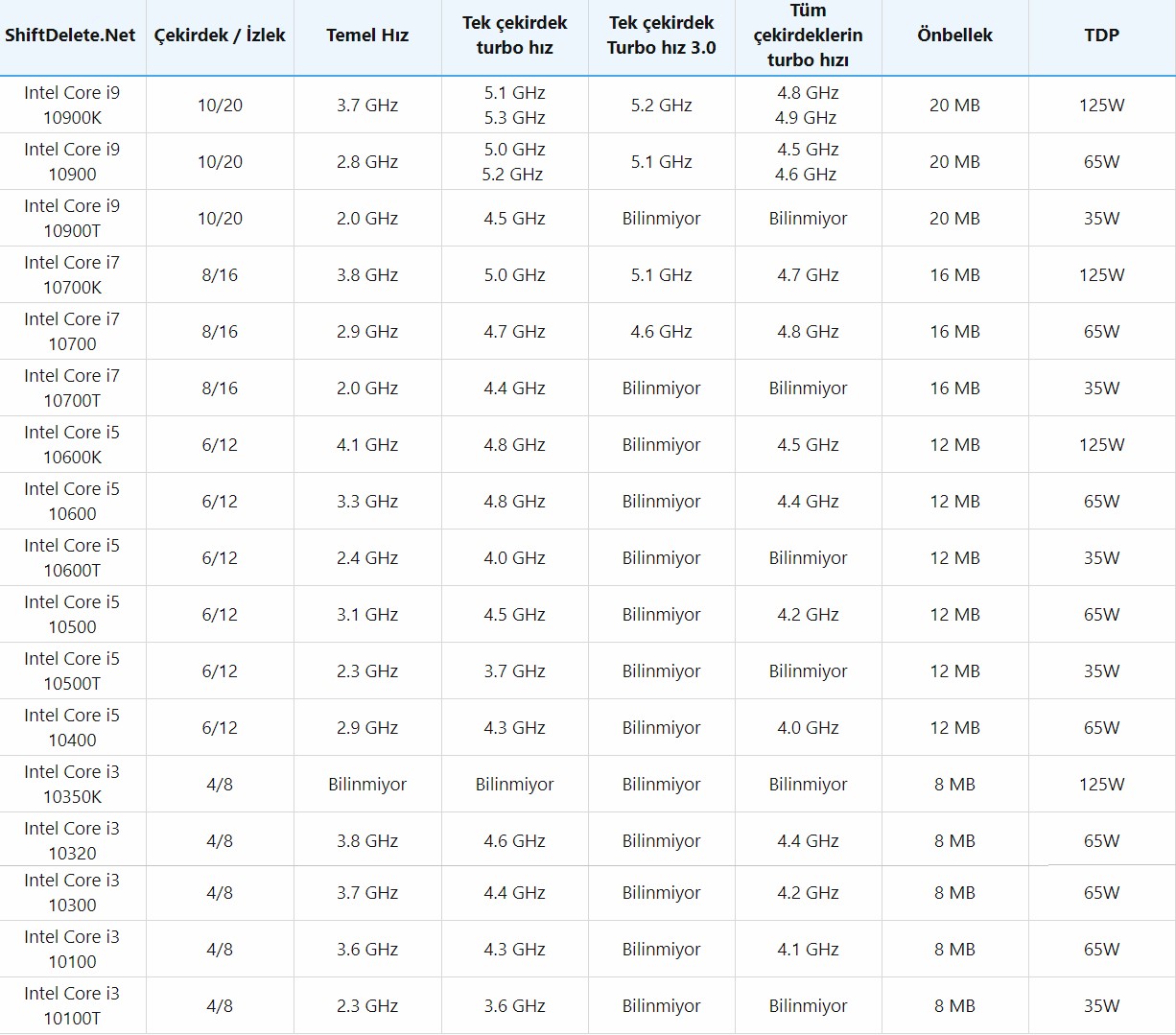Select the Intel Core i9 10900K row name
This screenshot has height=1035, width=1176.
pos(72,106)
